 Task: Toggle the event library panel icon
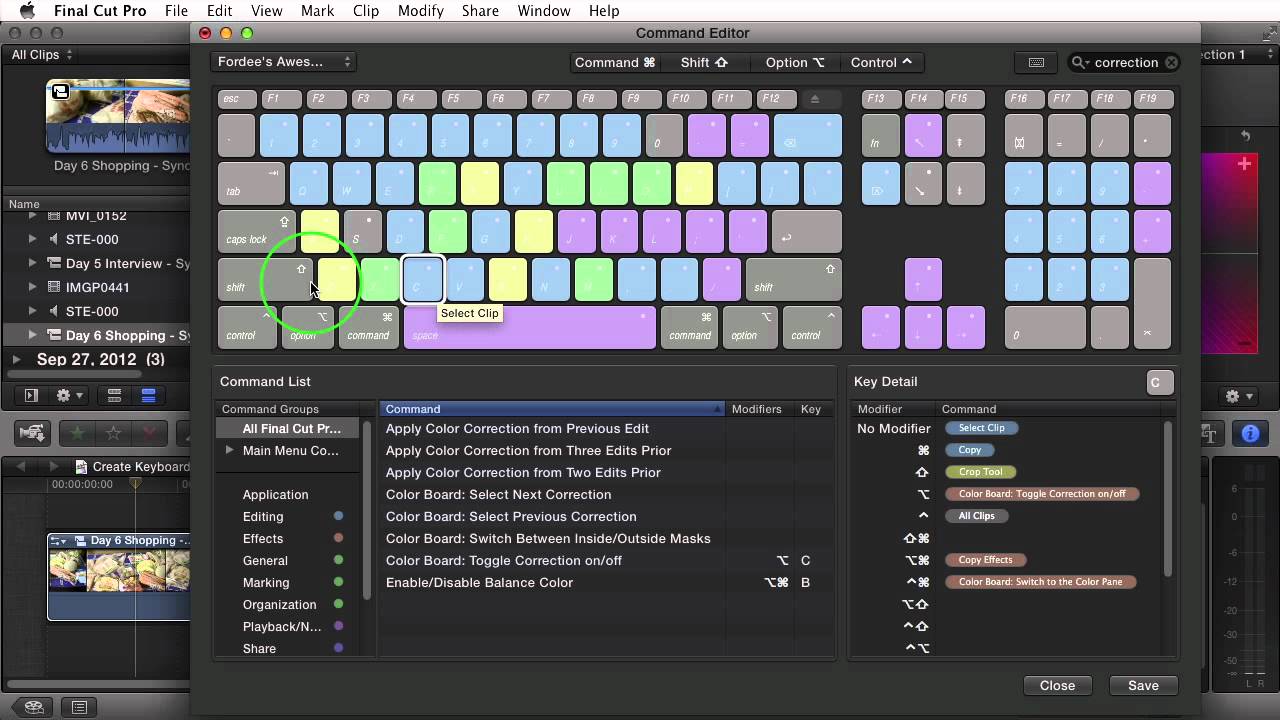[x=31, y=396]
